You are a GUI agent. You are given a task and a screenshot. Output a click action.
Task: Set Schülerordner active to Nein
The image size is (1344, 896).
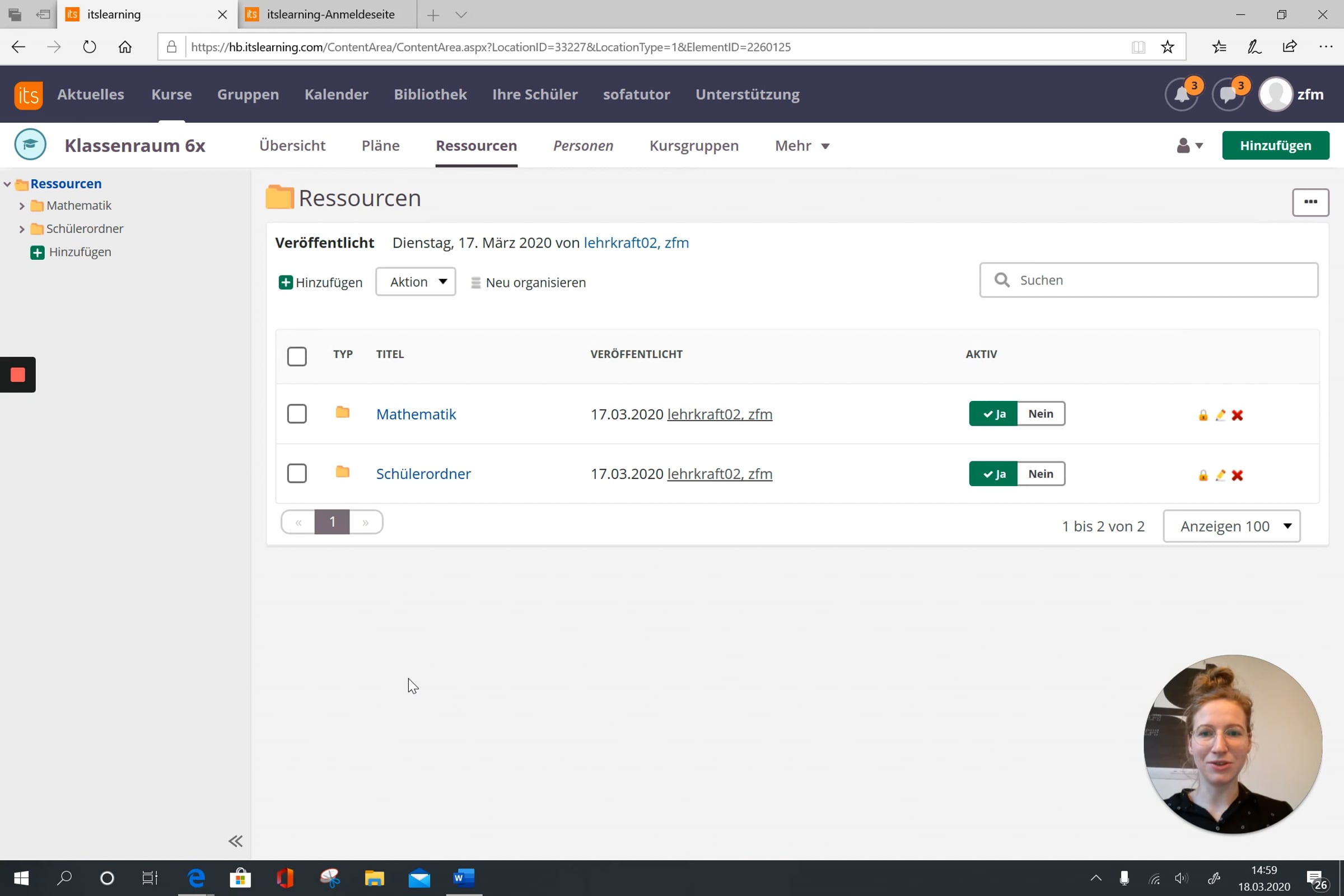pyautogui.click(x=1040, y=474)
